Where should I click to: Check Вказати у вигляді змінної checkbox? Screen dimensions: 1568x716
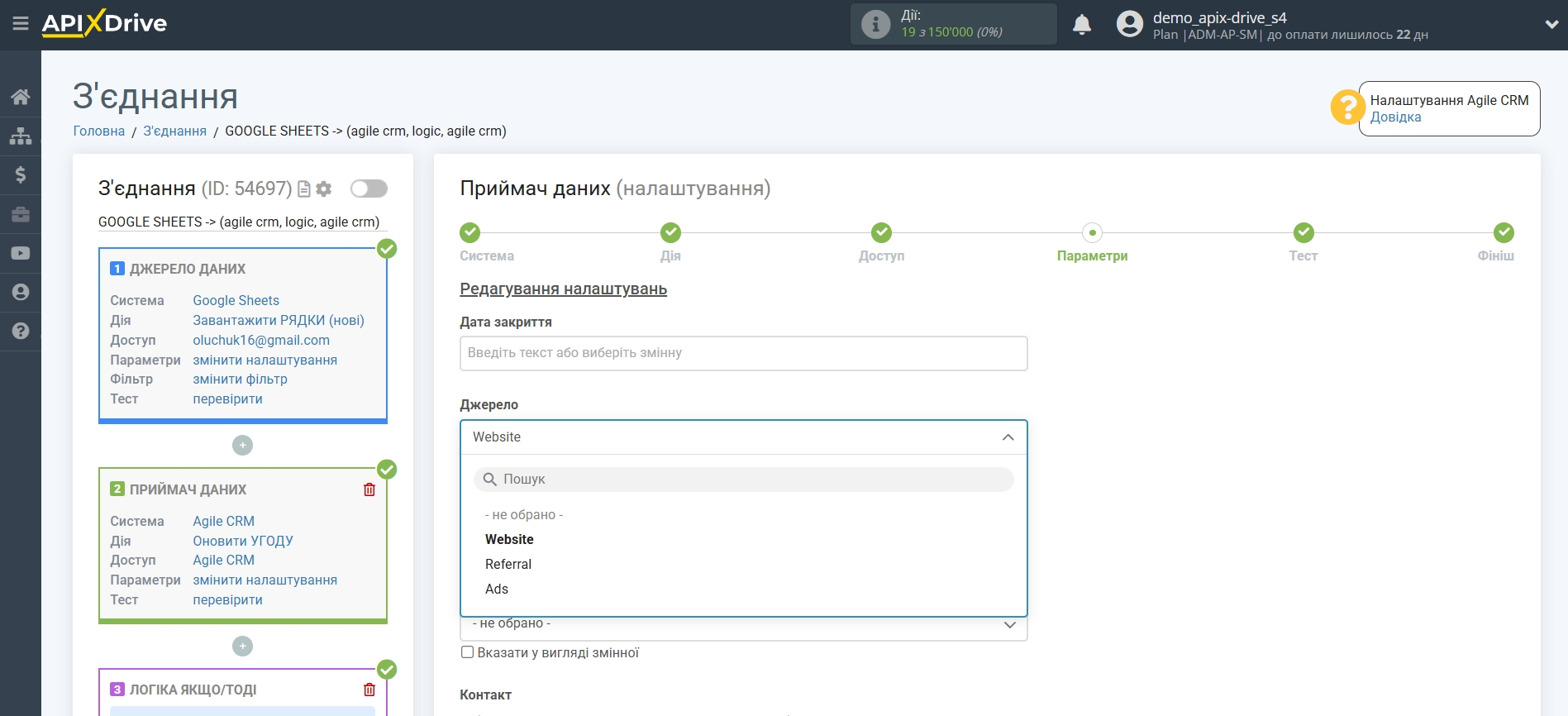point(468,652)
